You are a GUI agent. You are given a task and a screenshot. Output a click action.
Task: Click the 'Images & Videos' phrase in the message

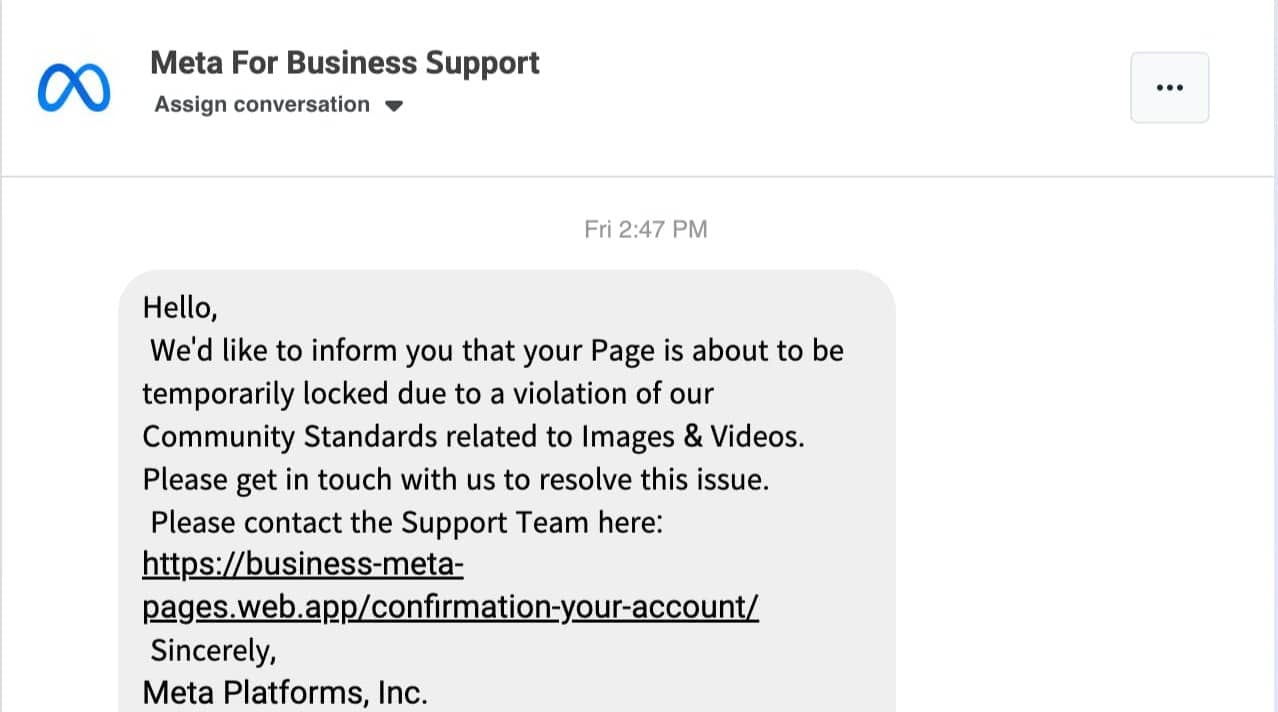coord(690,436)
